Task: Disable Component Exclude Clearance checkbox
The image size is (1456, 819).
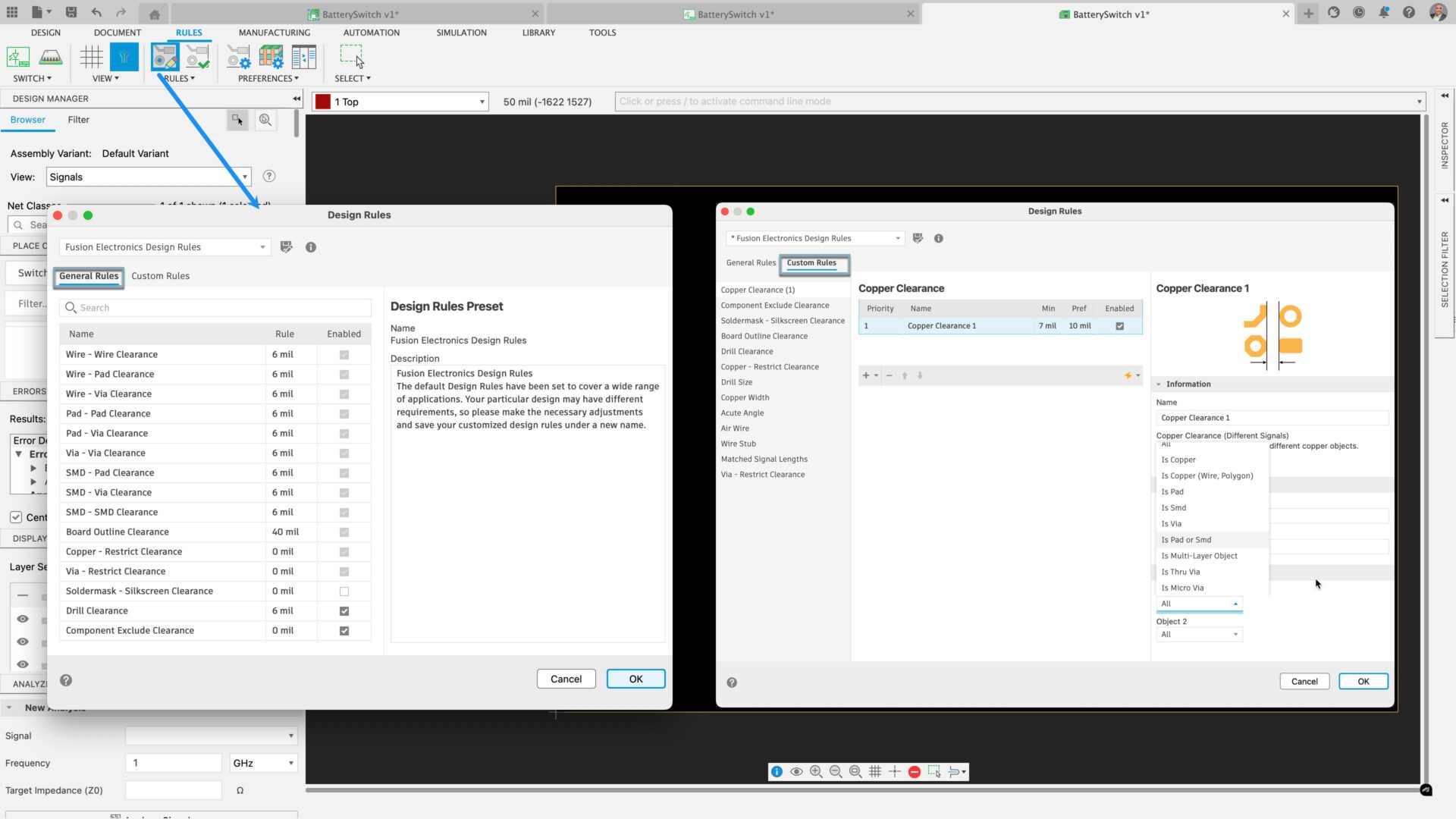Action: (x=344, y=631)
